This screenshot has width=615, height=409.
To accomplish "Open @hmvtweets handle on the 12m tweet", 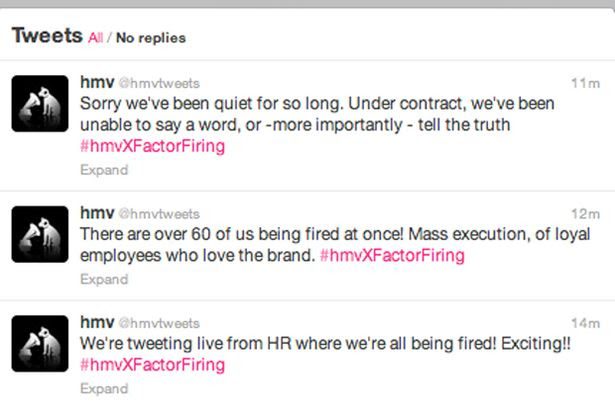I will (159, 214).
